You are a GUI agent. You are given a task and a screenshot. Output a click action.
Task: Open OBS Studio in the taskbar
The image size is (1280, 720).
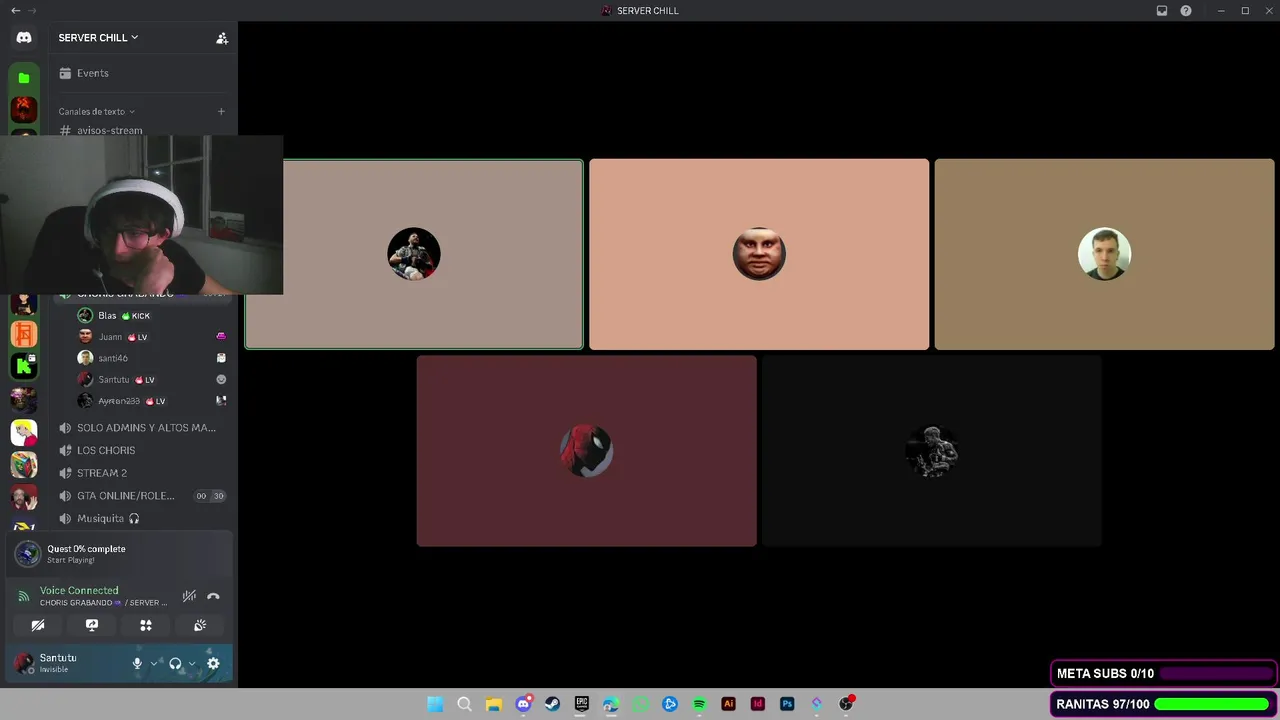point(846,704)
